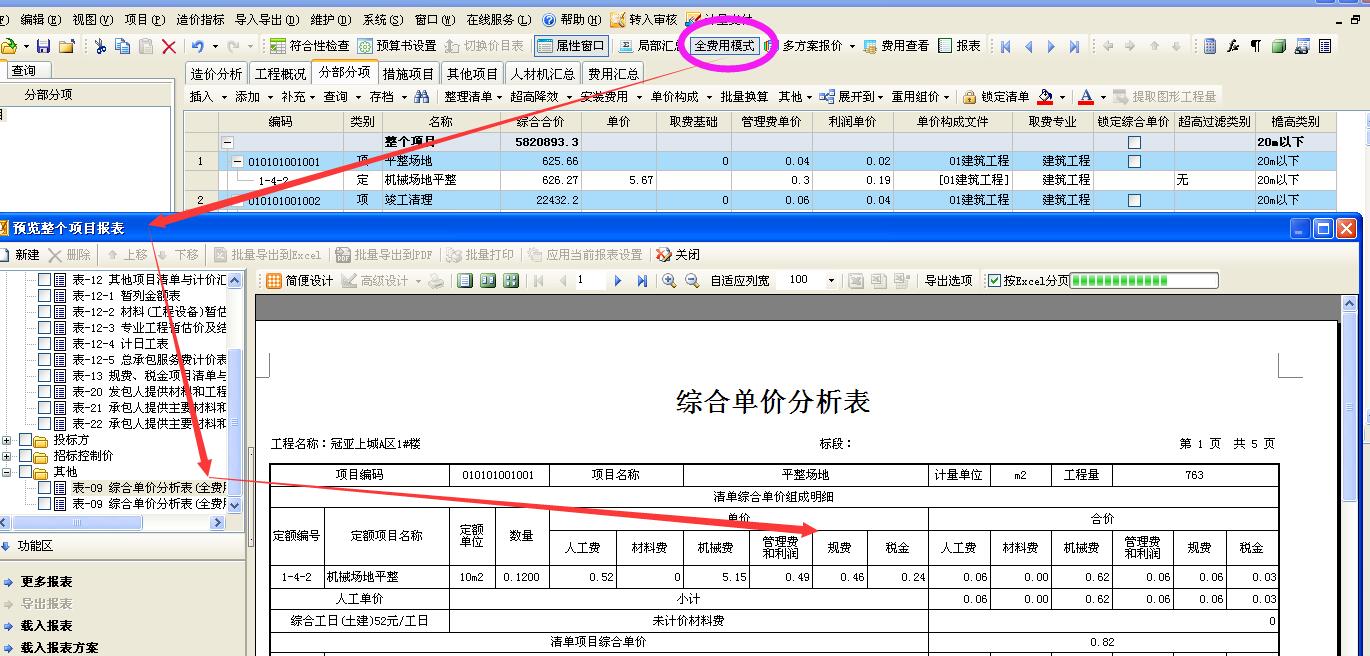Collapse item 010101001001 in the grid
The image size is (1370, 656).
click(238, 161)
